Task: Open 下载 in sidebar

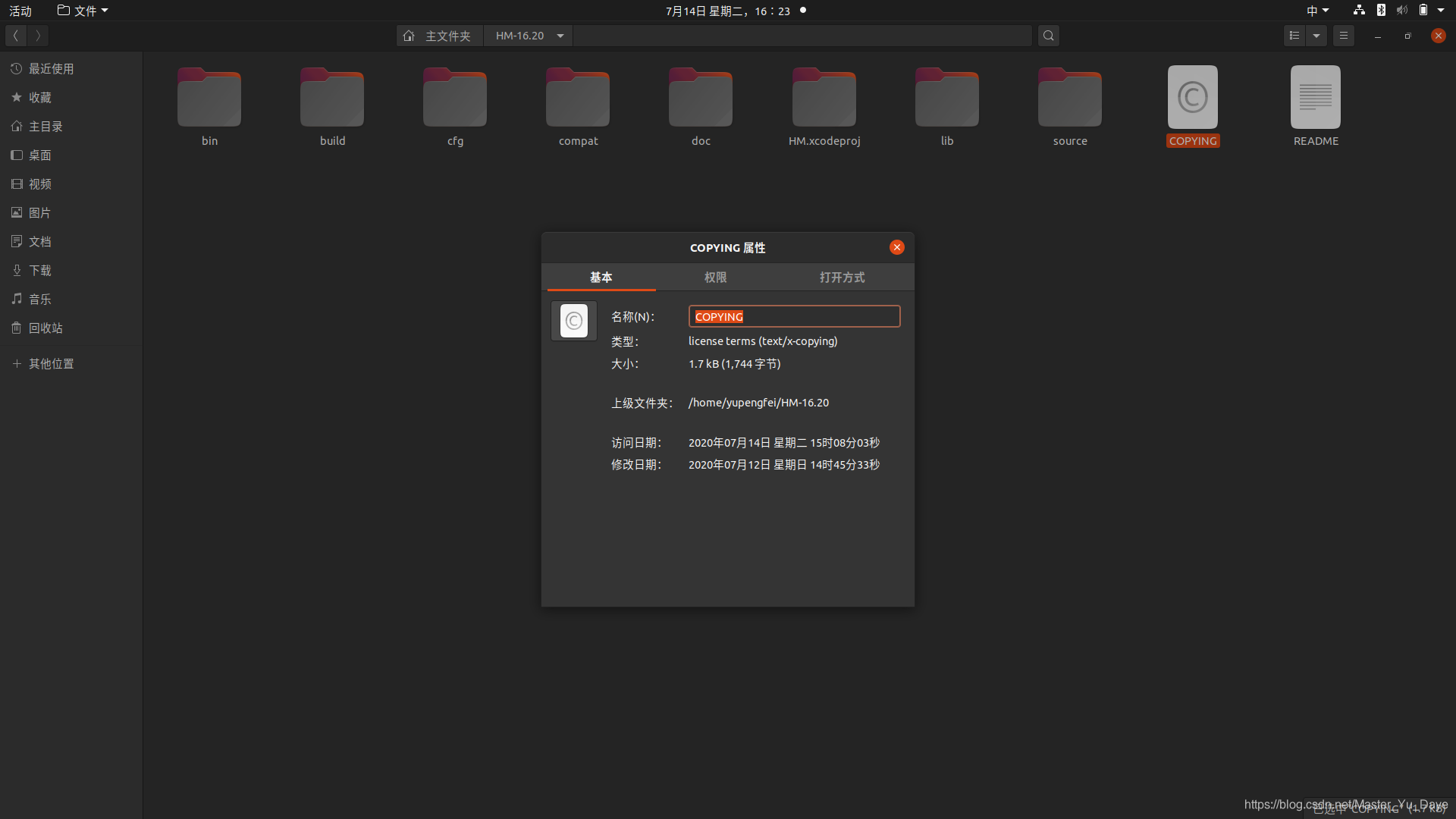Action: point(71,271)
